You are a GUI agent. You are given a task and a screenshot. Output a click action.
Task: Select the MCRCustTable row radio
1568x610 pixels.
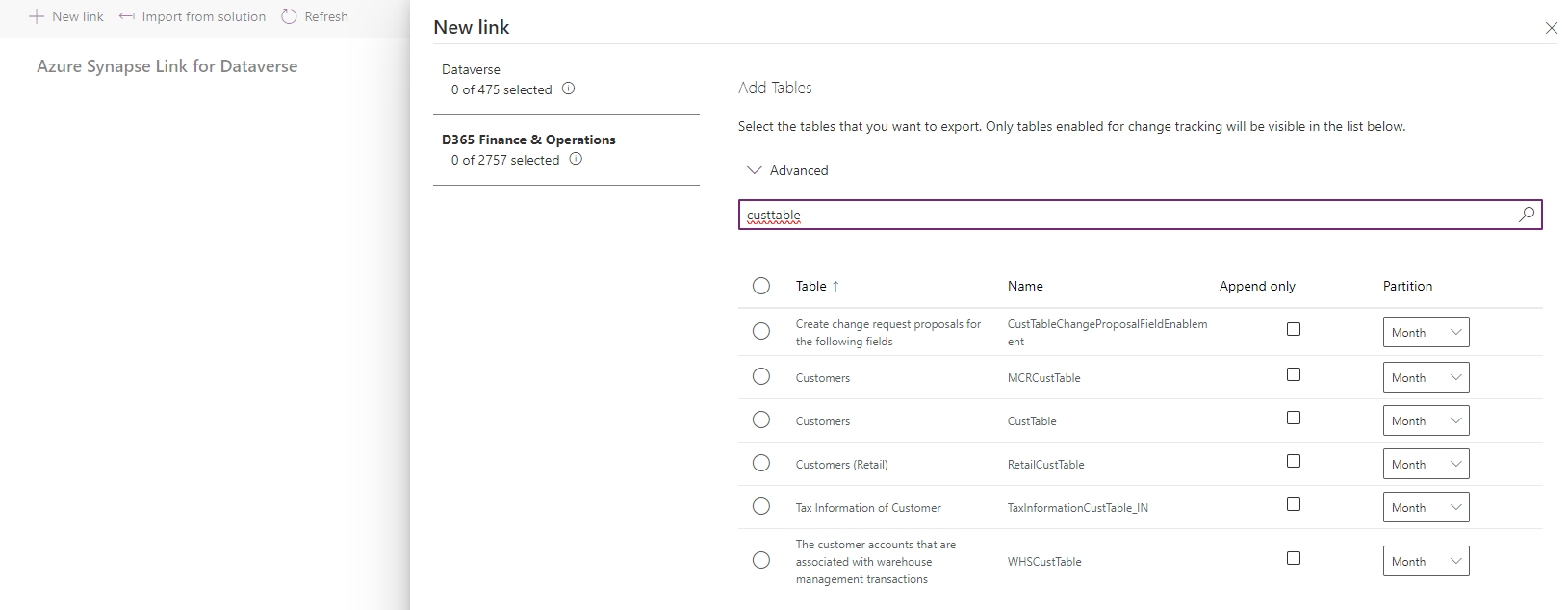(761, 376)
